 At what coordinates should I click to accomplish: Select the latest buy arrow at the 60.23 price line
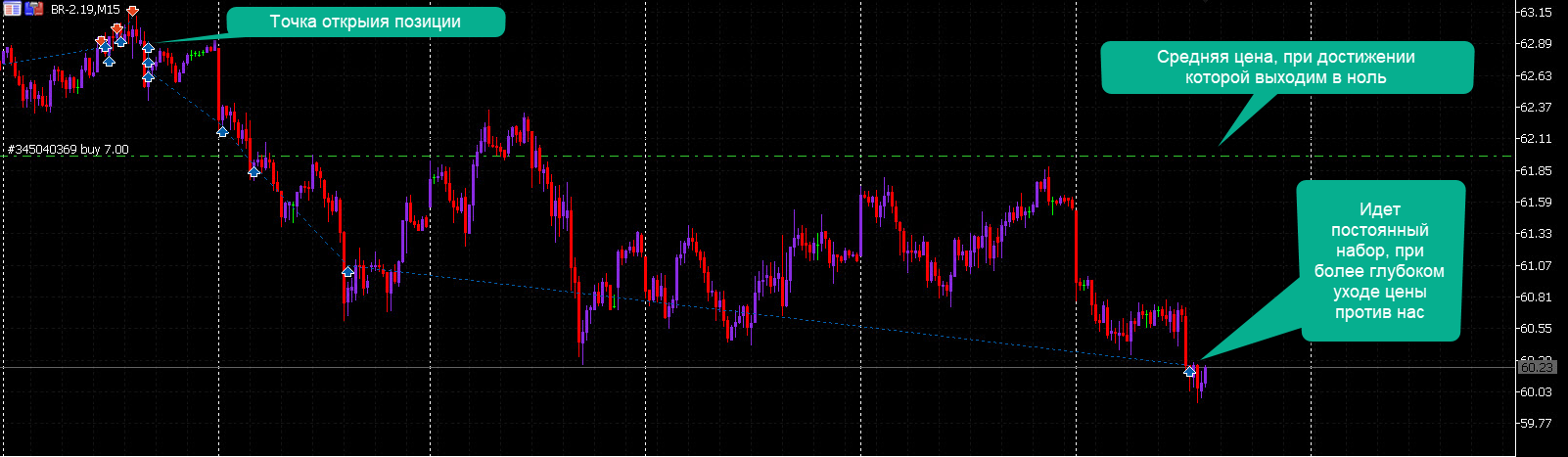click(x=1190, y=371)
